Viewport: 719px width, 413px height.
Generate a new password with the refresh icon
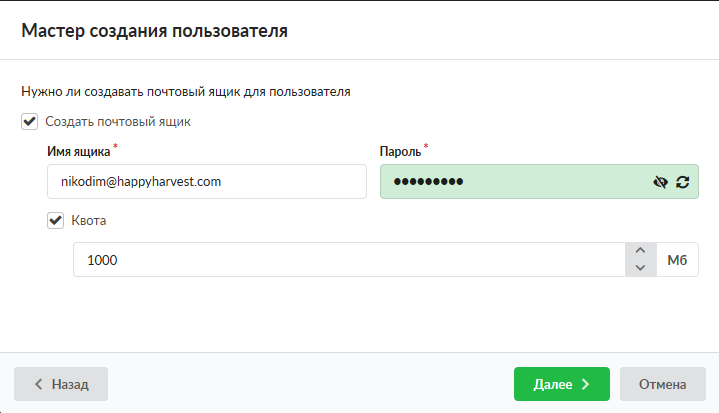click(x=683, y=182)
